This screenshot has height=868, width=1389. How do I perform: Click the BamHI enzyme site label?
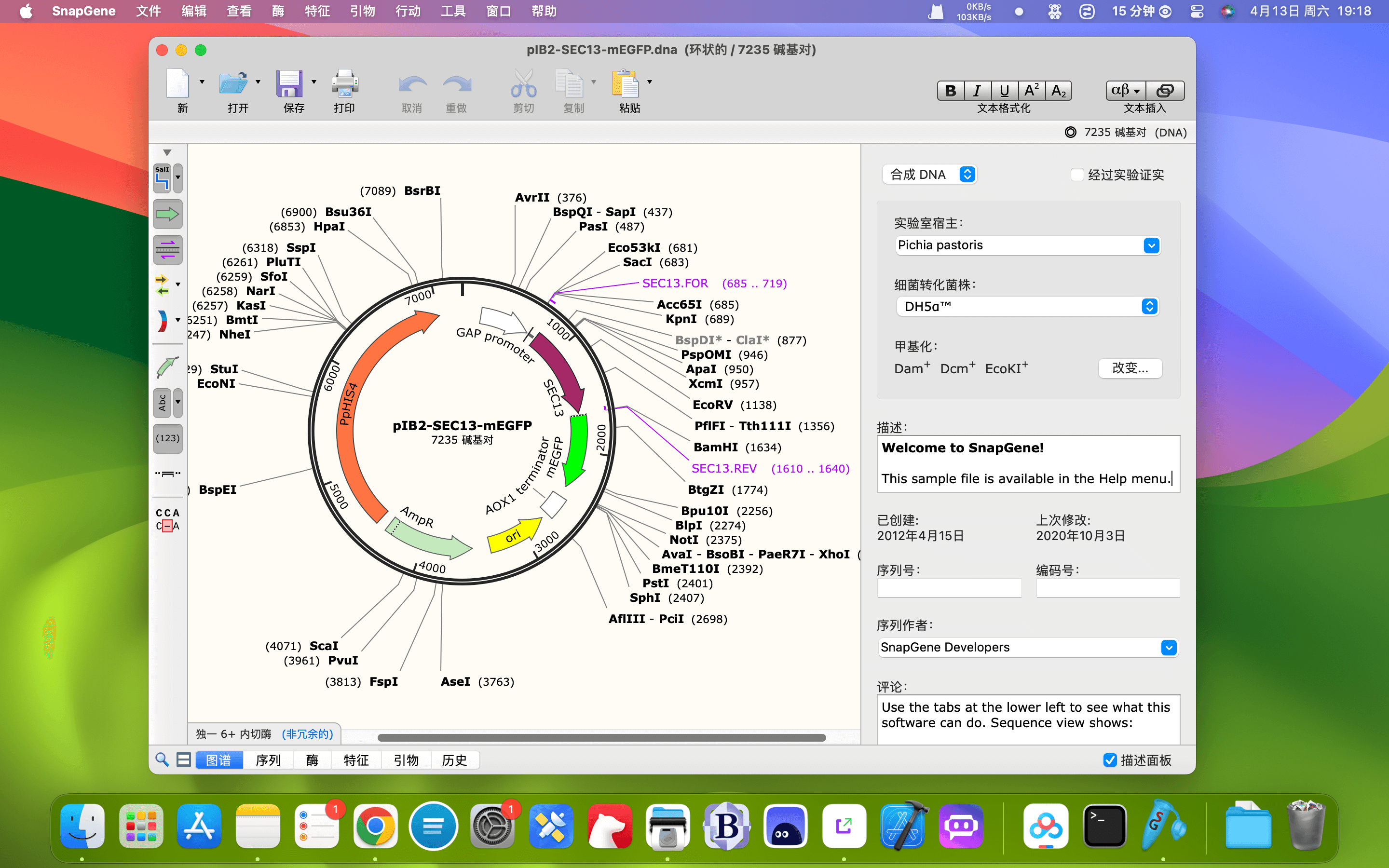coord(716,447)
